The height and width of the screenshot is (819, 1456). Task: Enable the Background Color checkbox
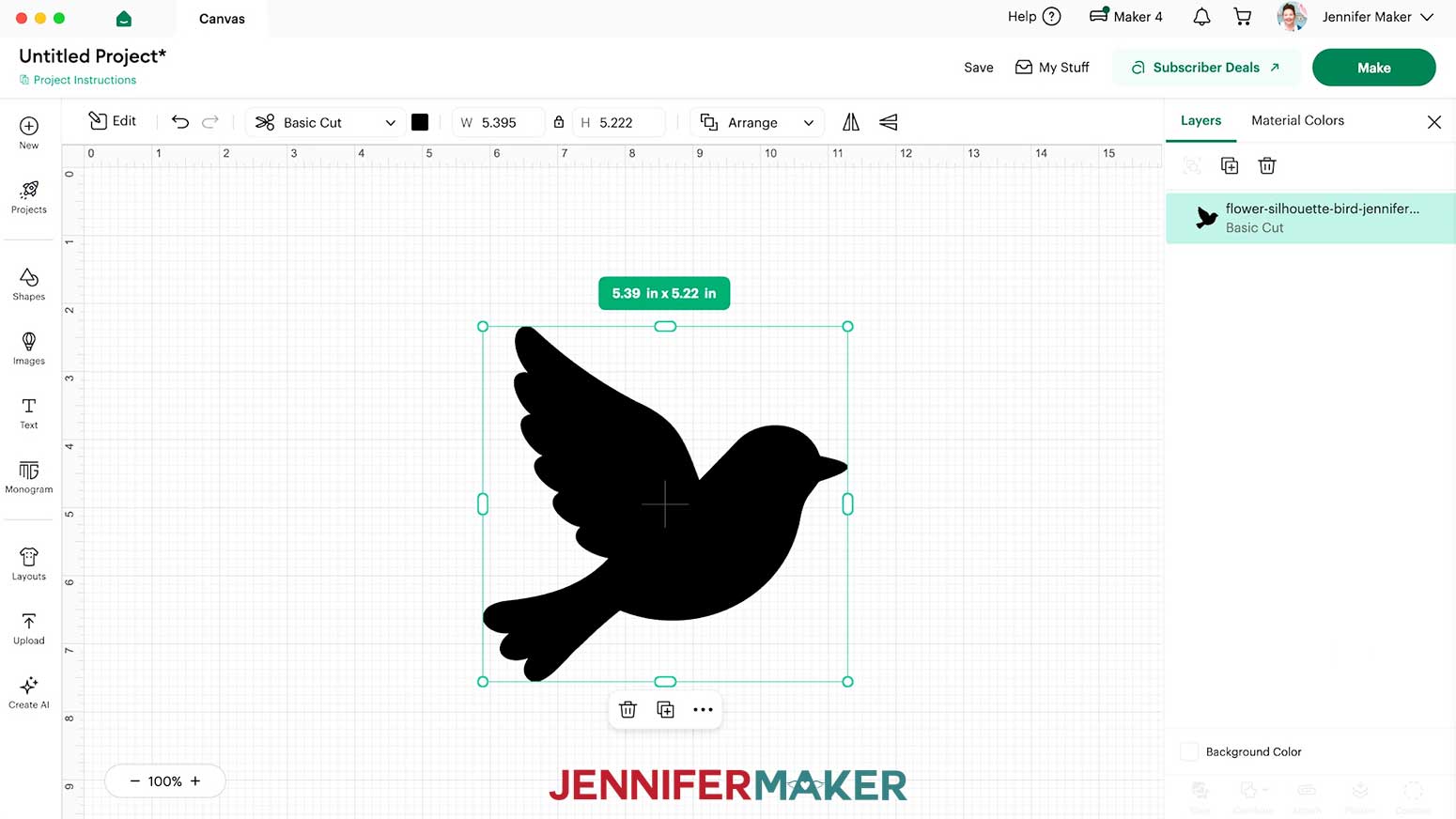(x=1189, y=751)
